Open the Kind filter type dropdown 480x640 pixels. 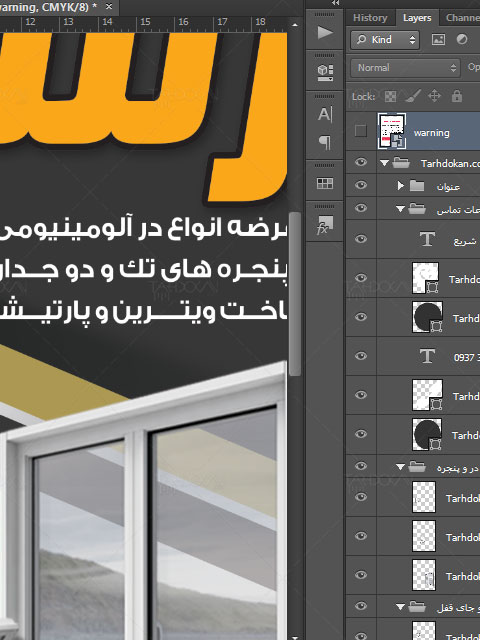pyautogui.click(x=384, y=40)
